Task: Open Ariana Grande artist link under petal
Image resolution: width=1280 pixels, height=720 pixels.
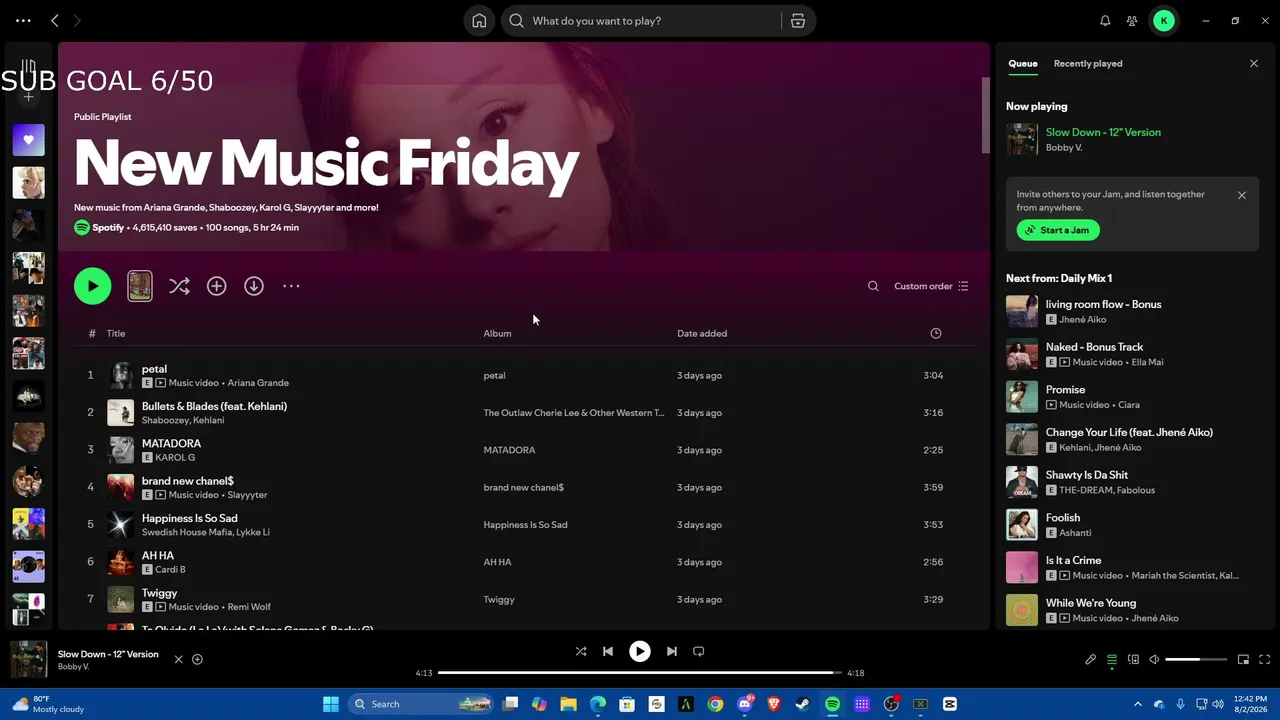Action: pos(258,383)
